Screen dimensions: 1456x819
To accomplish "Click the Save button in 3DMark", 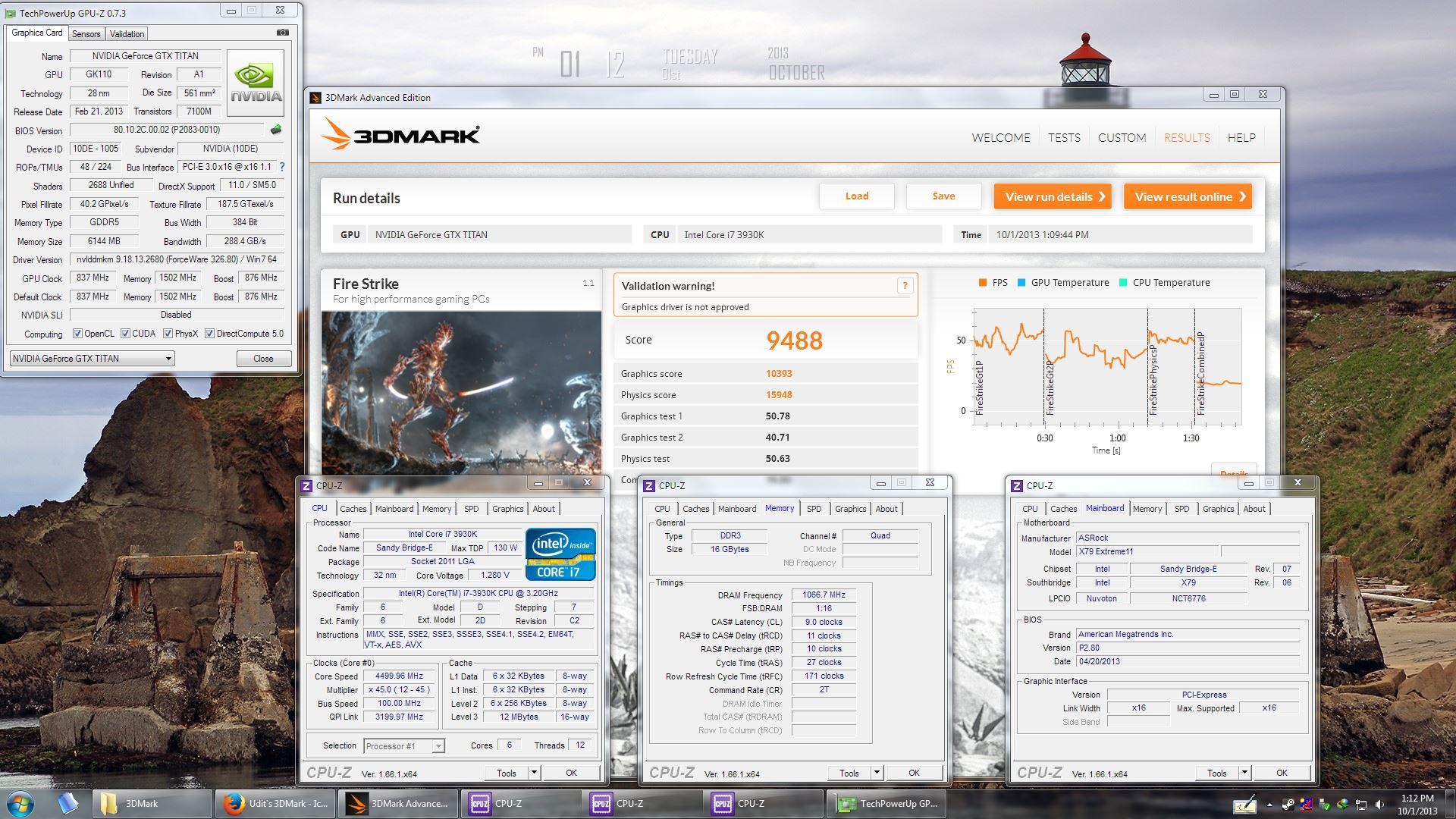I will coord(943,196).
